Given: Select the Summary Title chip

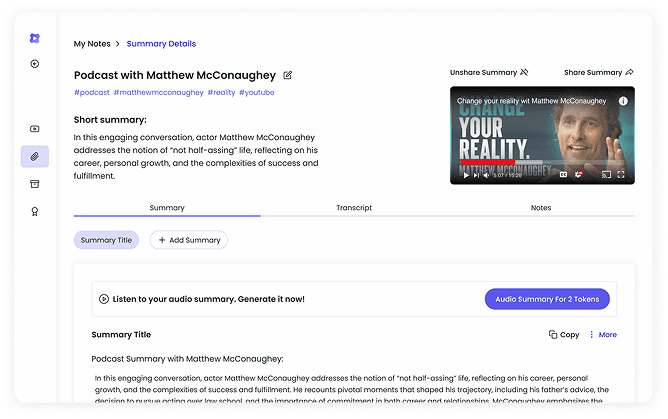Looking at the screenshot, I should tap(106, 240).
